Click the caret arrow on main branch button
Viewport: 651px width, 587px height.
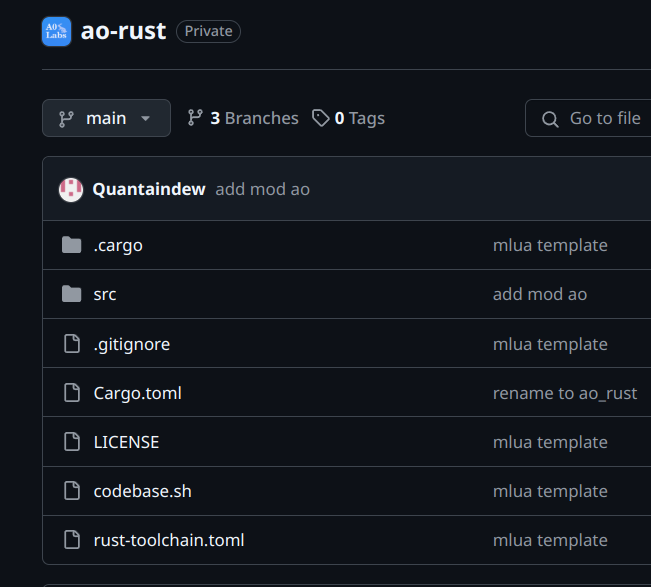point(145,118)
